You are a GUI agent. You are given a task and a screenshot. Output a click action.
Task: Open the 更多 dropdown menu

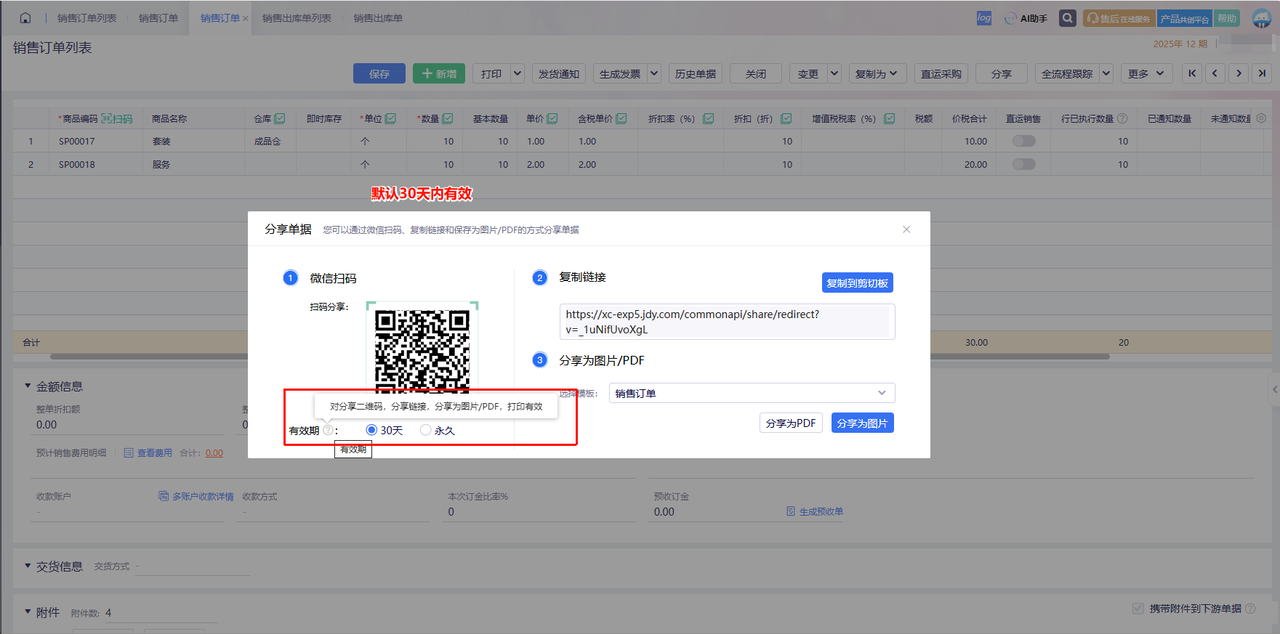[x=1146, y=73]
